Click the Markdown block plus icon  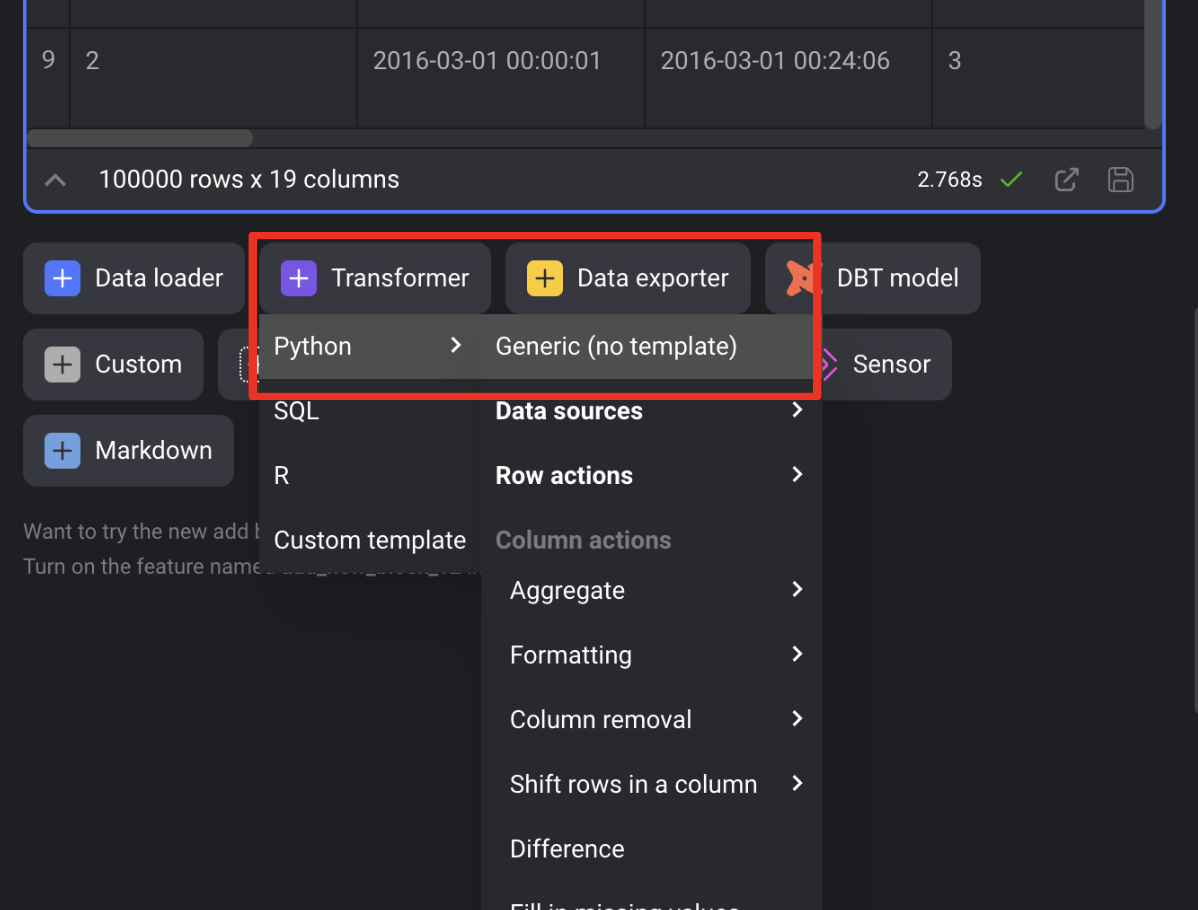pos(62,450)
